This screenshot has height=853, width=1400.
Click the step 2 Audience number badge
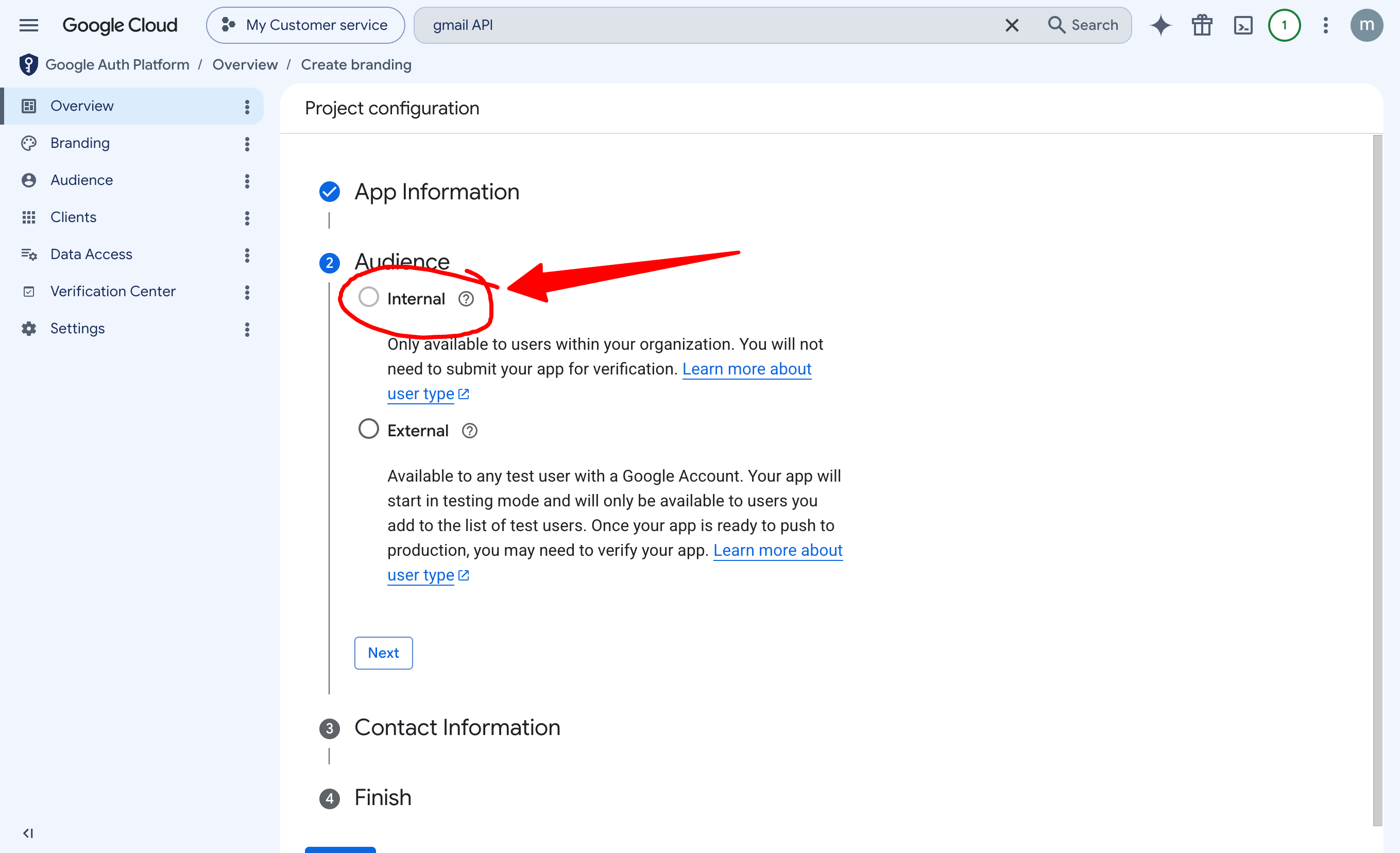tap(329, 263)
